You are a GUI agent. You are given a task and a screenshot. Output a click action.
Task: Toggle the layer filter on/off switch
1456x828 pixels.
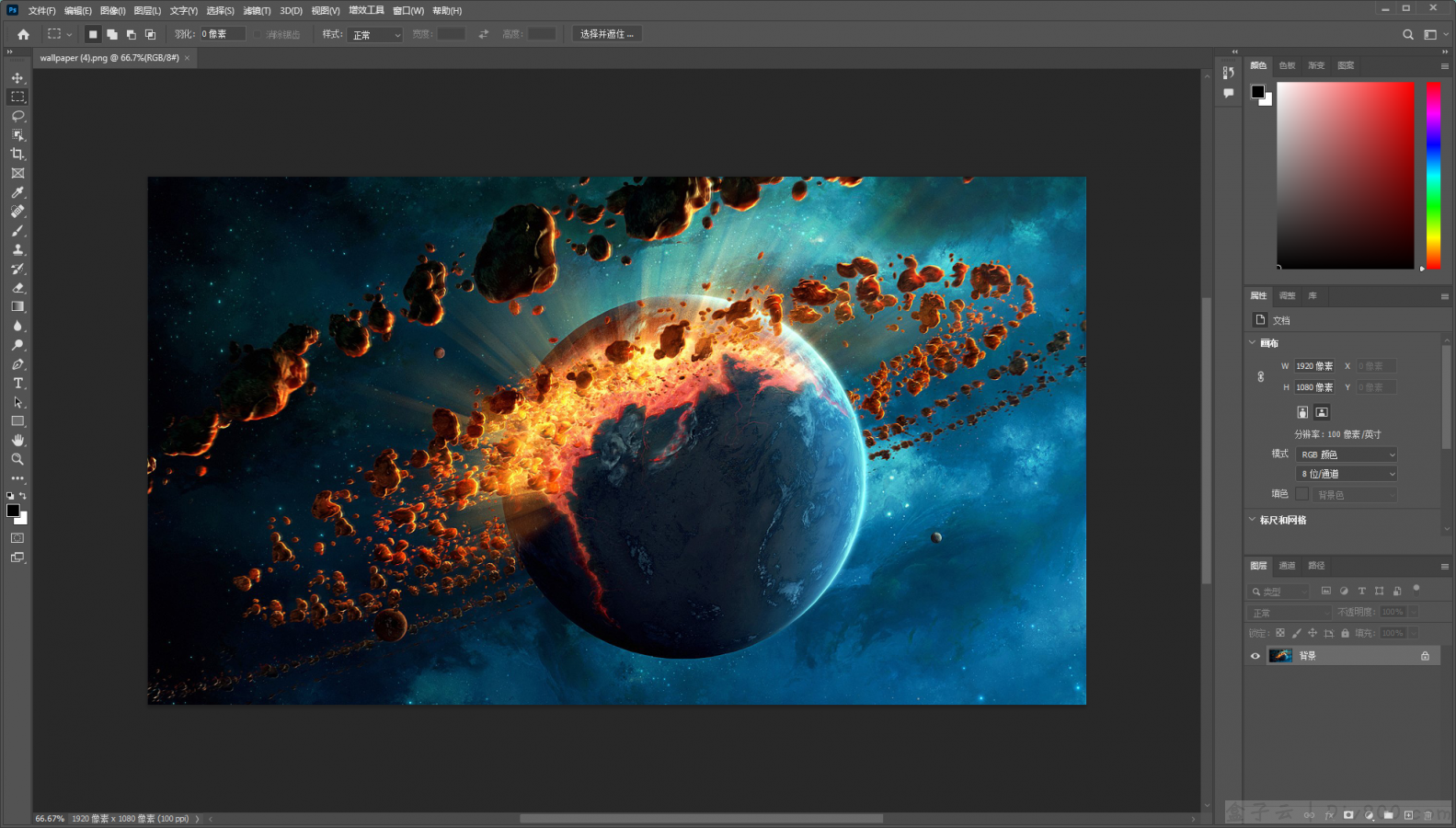coord(1416,589)
